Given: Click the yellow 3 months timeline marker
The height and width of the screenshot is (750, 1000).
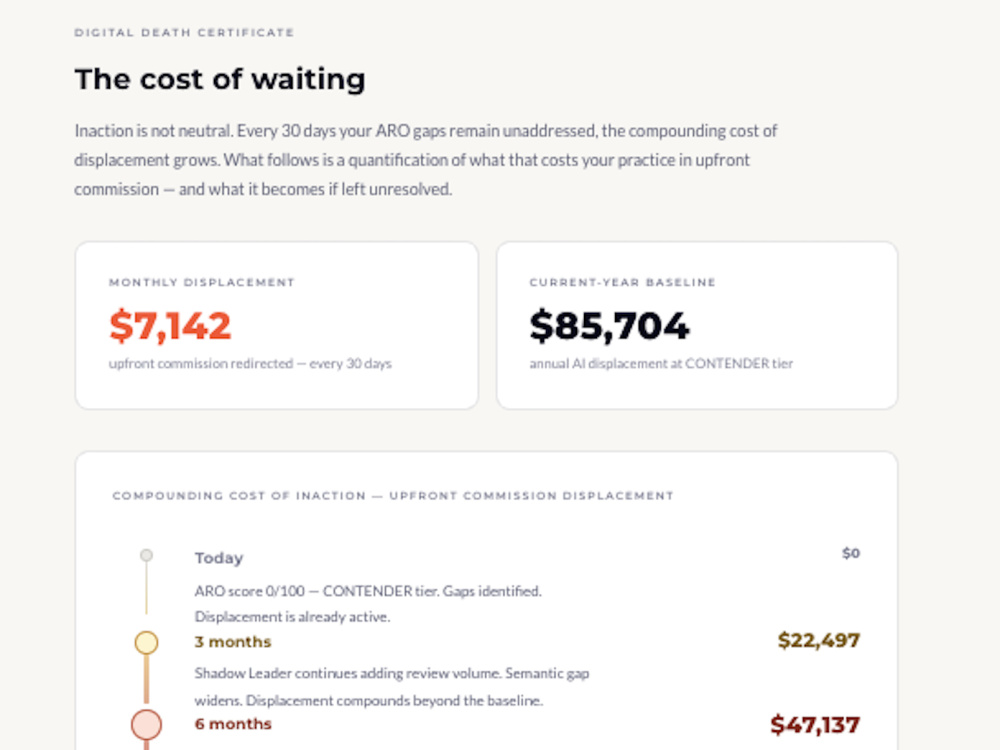Looking at the screenshot, I should (146, 642).
